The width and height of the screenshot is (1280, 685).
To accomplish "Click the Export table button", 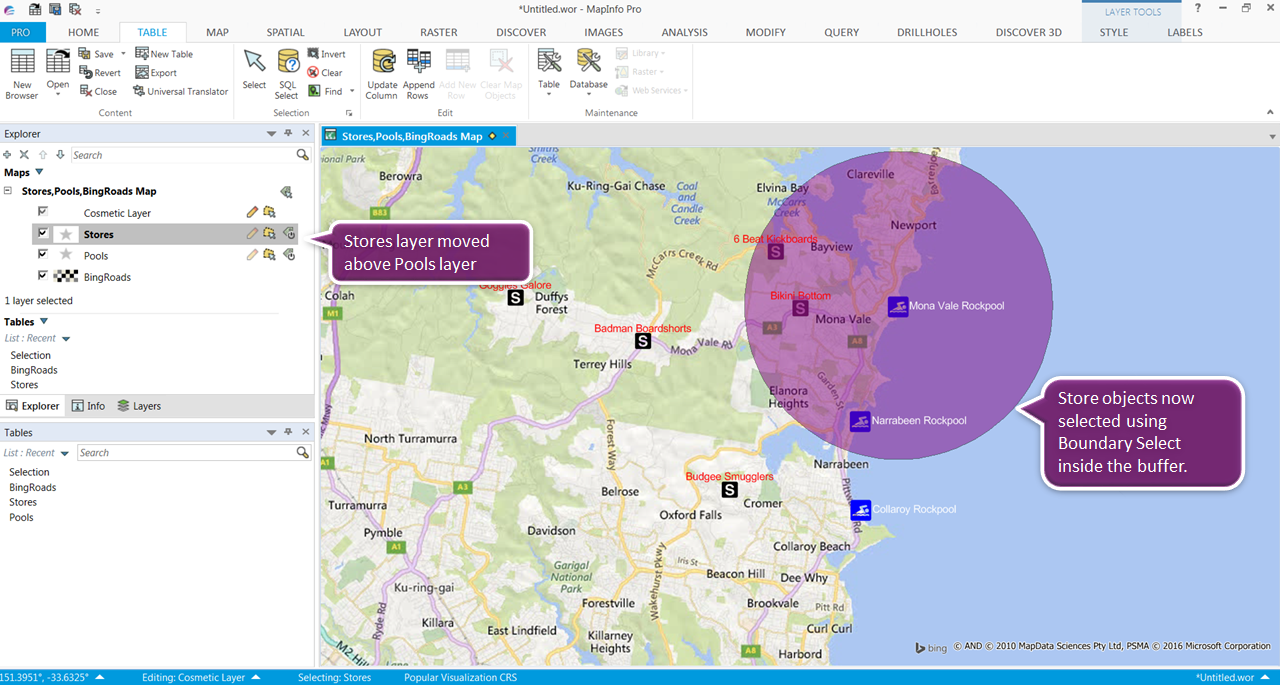I will (x=155, y=73).
